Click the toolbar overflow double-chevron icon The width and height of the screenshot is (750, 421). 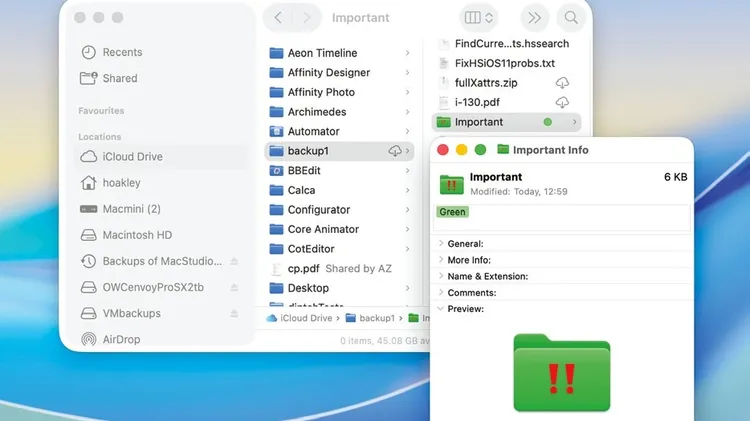point(535,18)
